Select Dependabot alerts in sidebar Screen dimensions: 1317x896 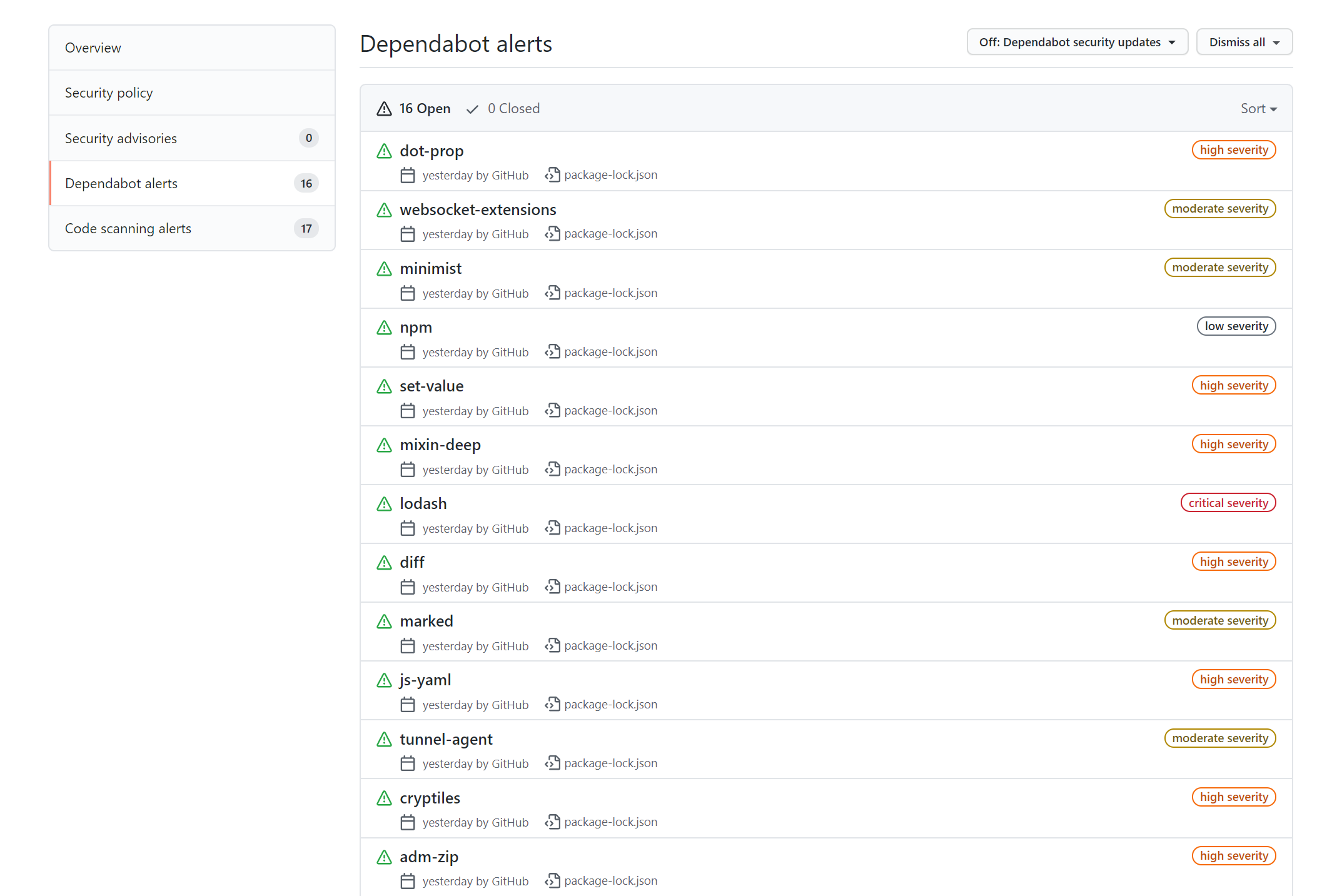(192, 183)
